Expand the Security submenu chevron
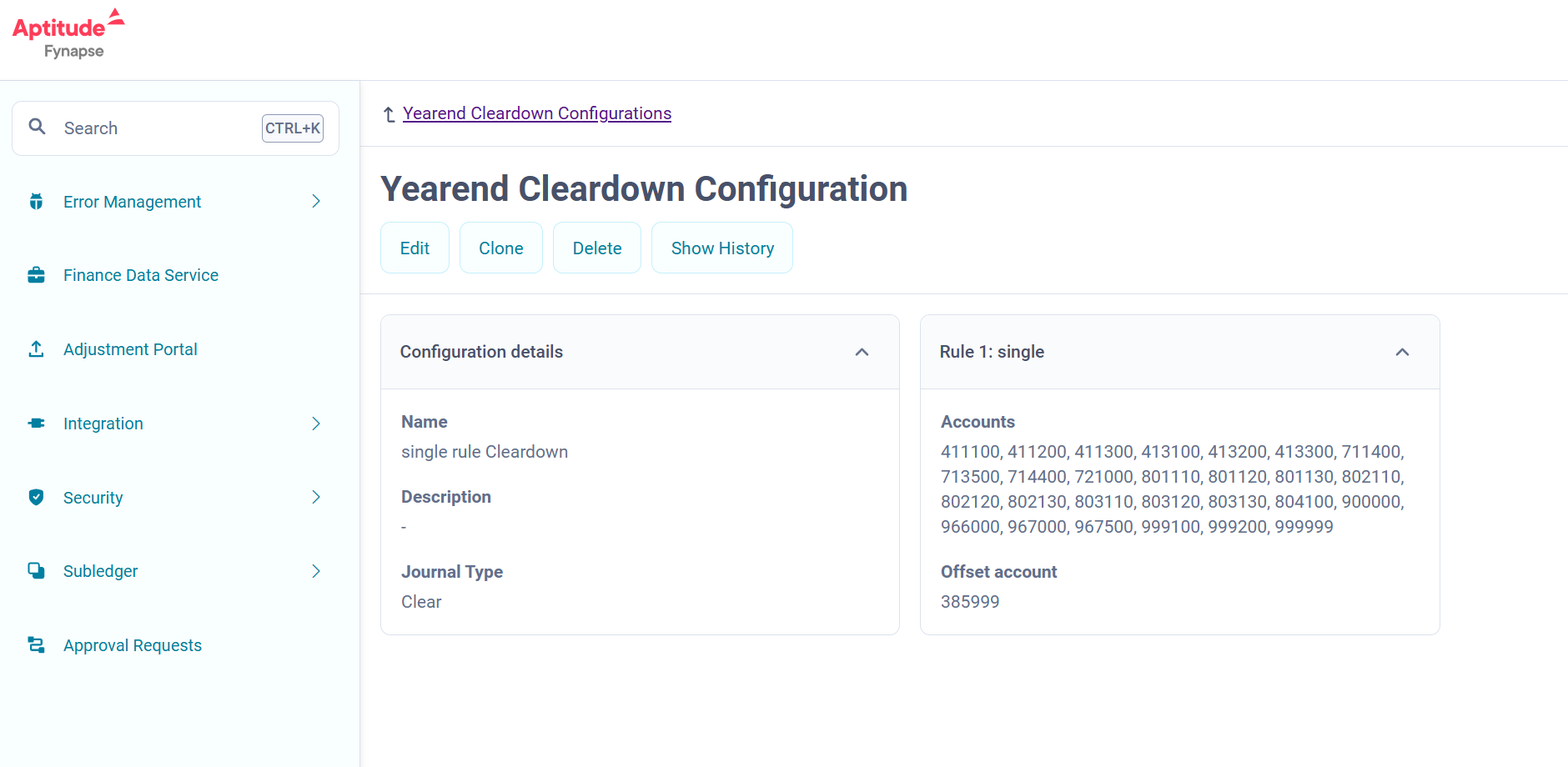1568x767 pixels. click(x=316, y=498)
